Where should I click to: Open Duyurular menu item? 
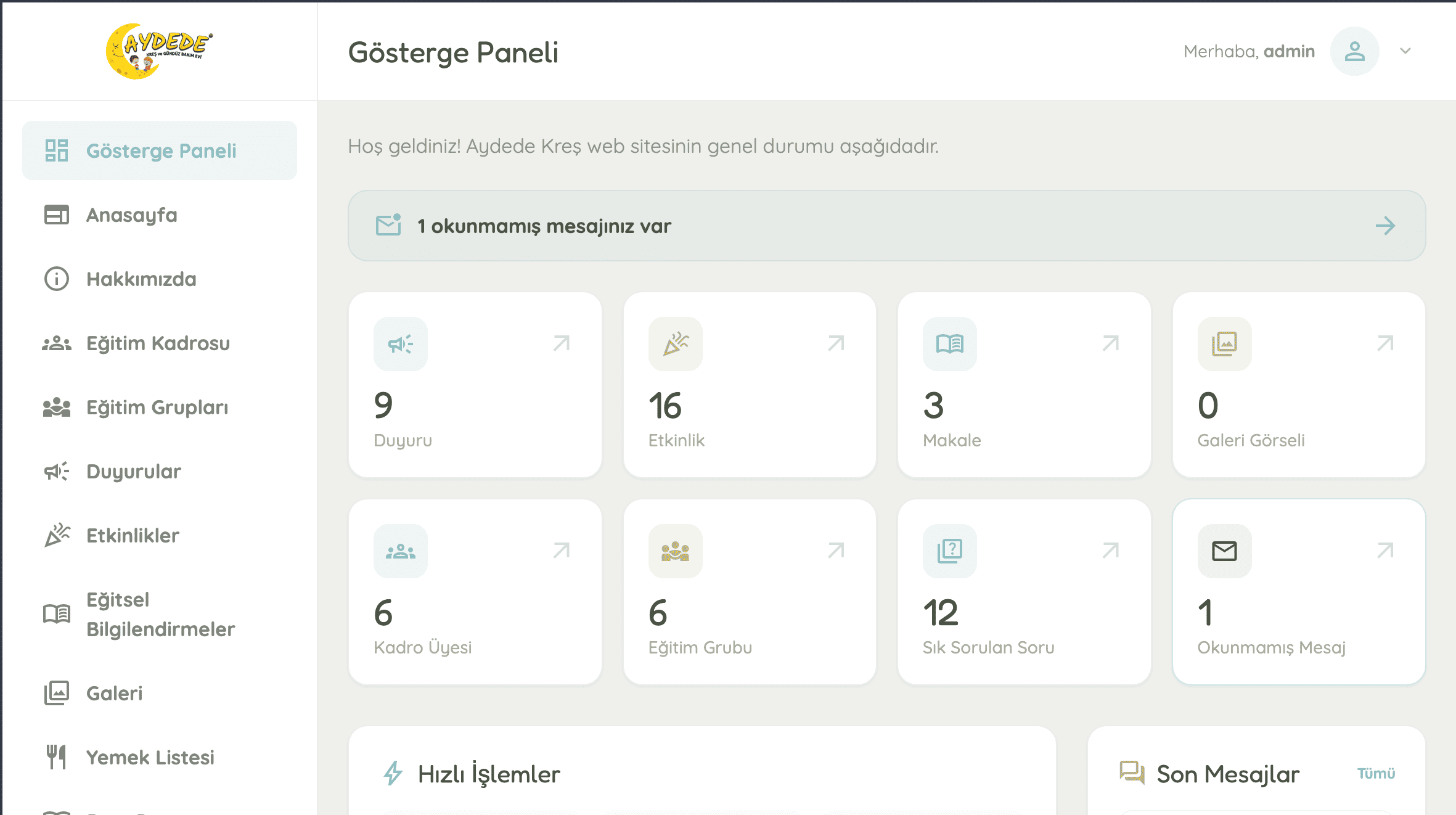160,471
